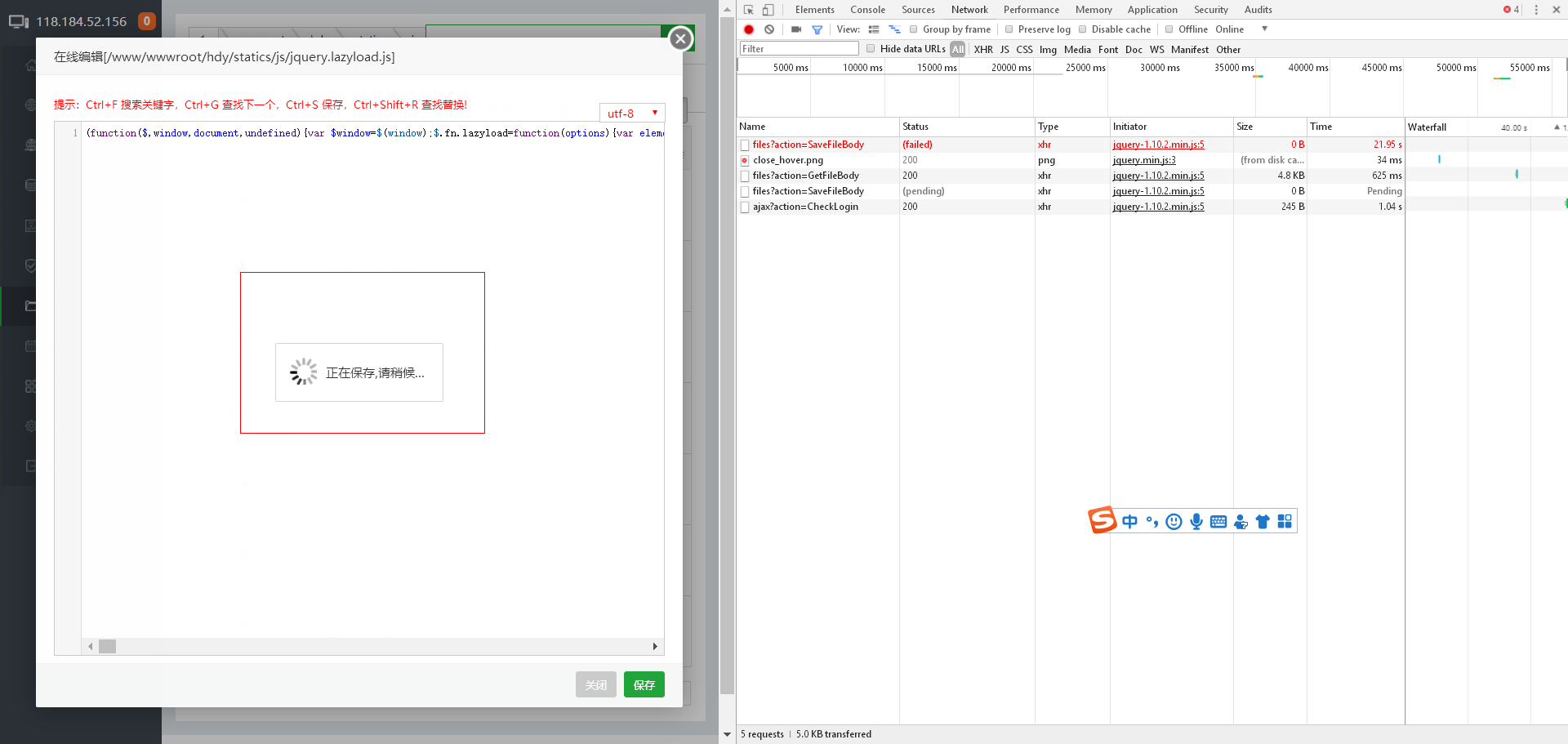The width and height of the screenshot is (1568, 744).
Task: Click the capture screenshots camera icon
Action: (796, 29)
